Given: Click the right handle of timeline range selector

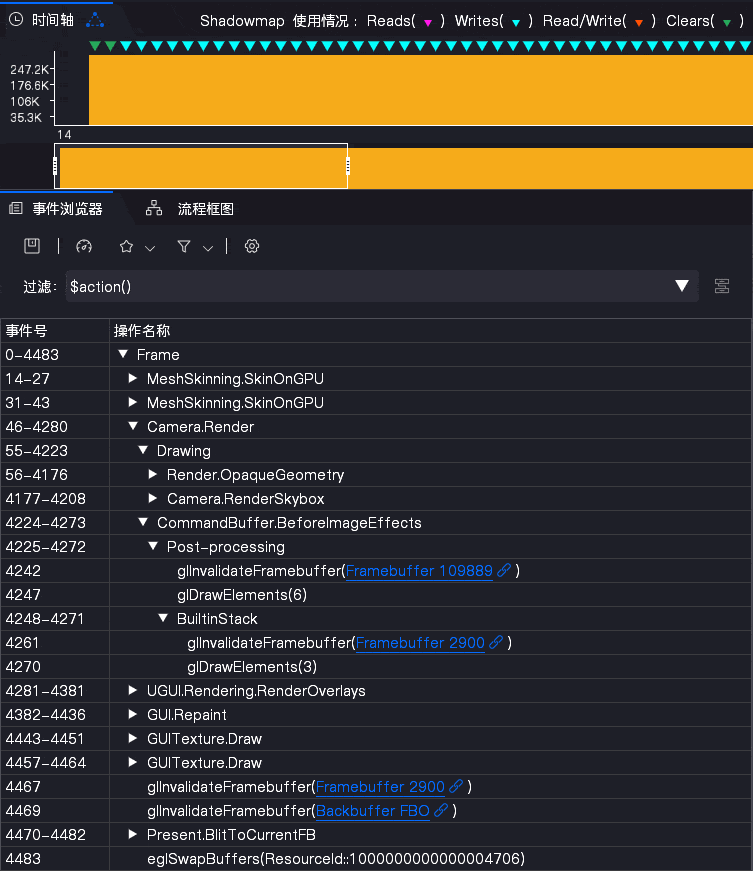Looking at the screenshot, I should coord(348,166).
